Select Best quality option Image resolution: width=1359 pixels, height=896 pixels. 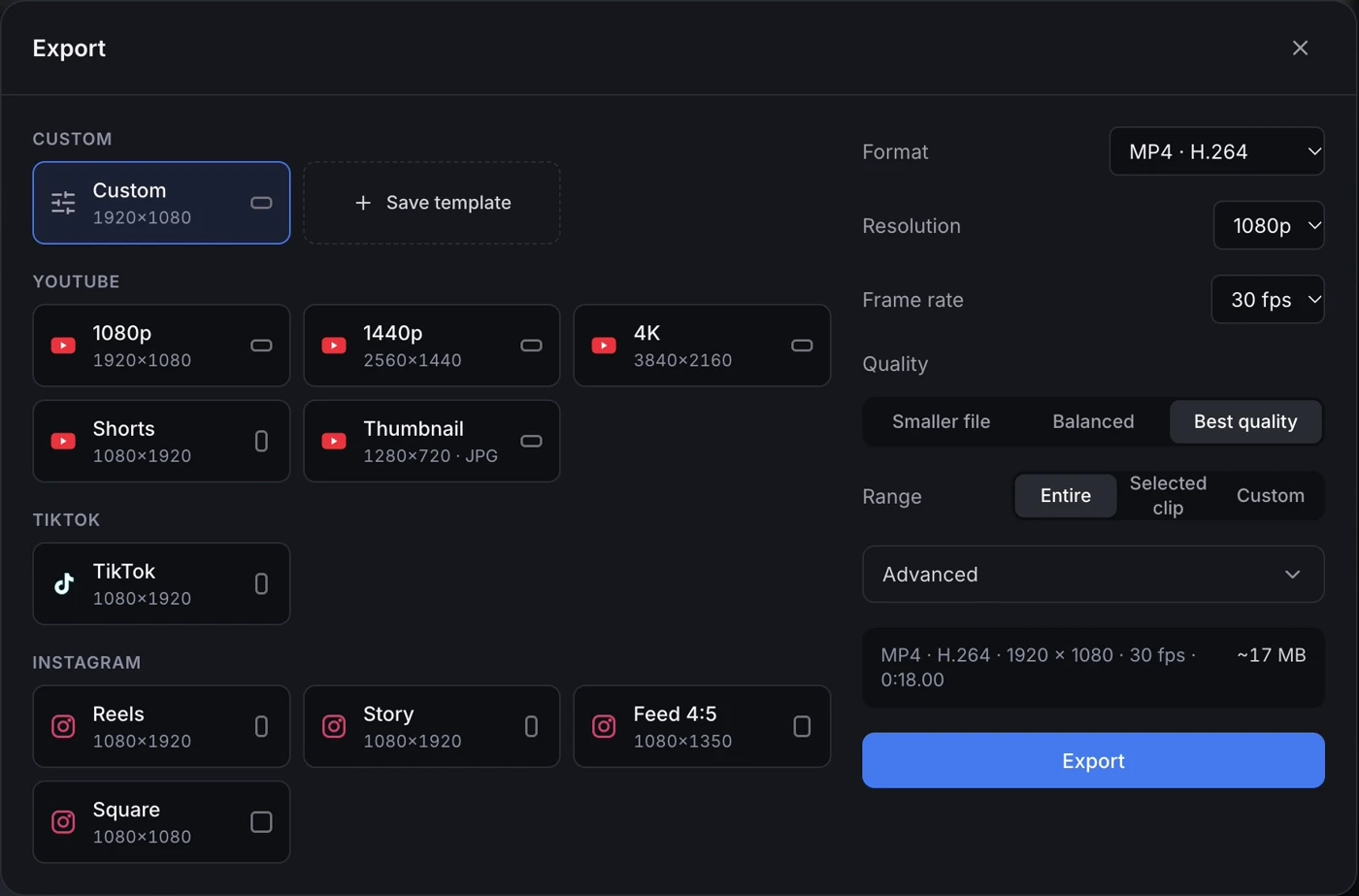(1245, 421)
